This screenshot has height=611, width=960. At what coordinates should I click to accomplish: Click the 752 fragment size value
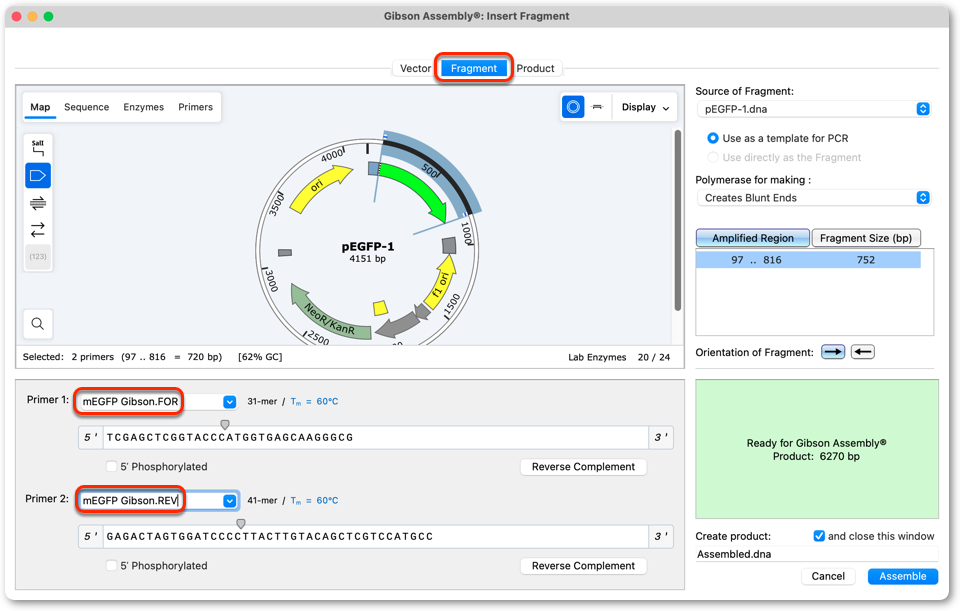pyautogui.click(x=866, y=260)
